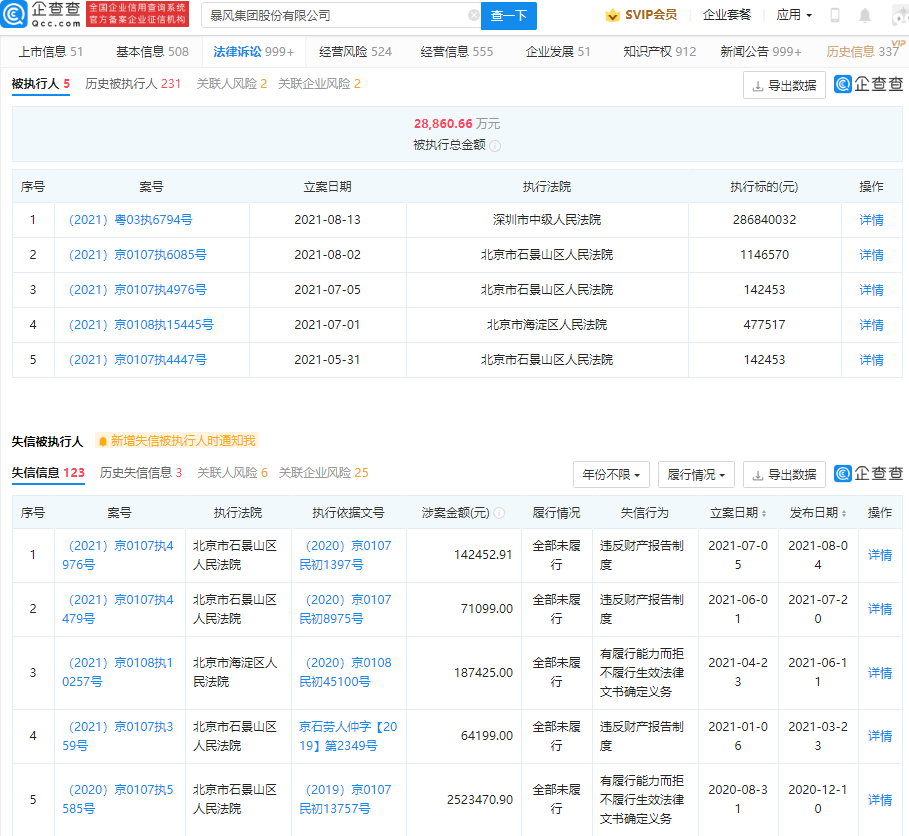Open the 年份不限 dropdown filter
Image resolution: width=909 pixels, height=836 pixels.
point(611,474)
